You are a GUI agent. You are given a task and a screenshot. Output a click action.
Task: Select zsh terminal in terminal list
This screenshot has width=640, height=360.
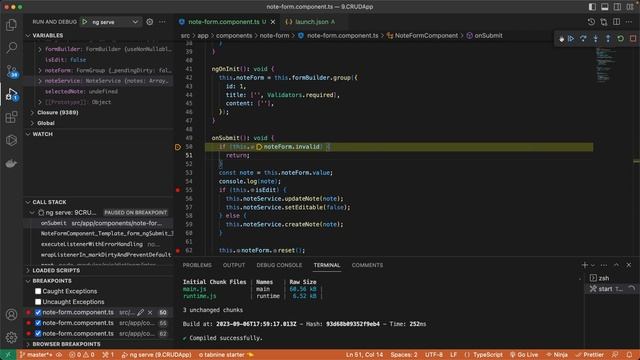[603, 278]
